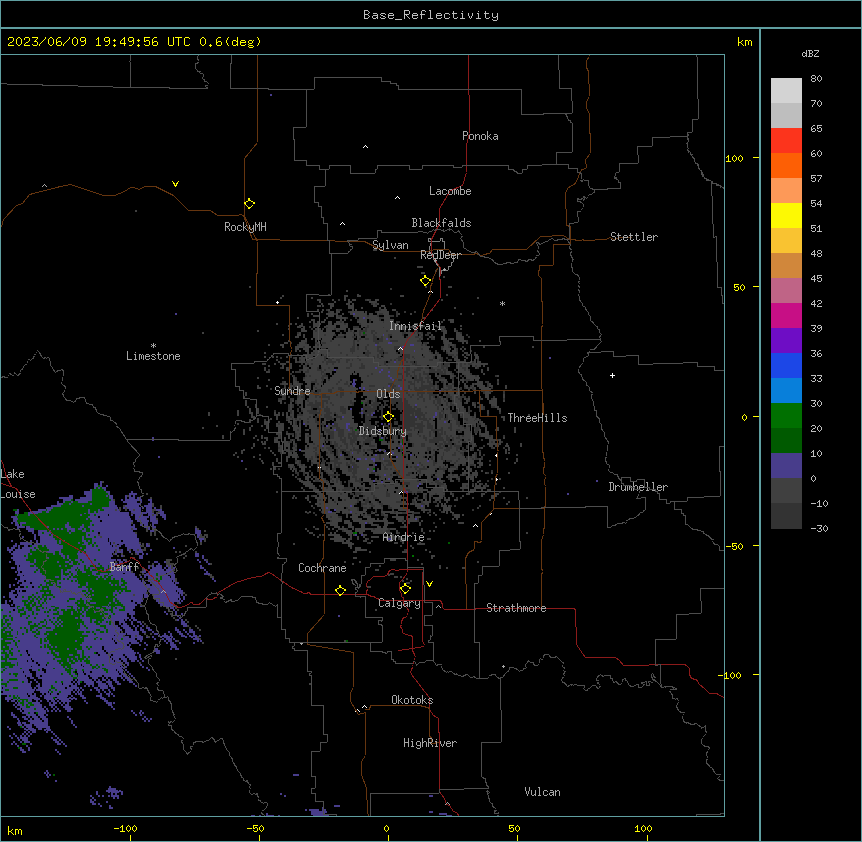
Task: Select the dark green swatch between 20 and 10
Action: tap(786, 441)
